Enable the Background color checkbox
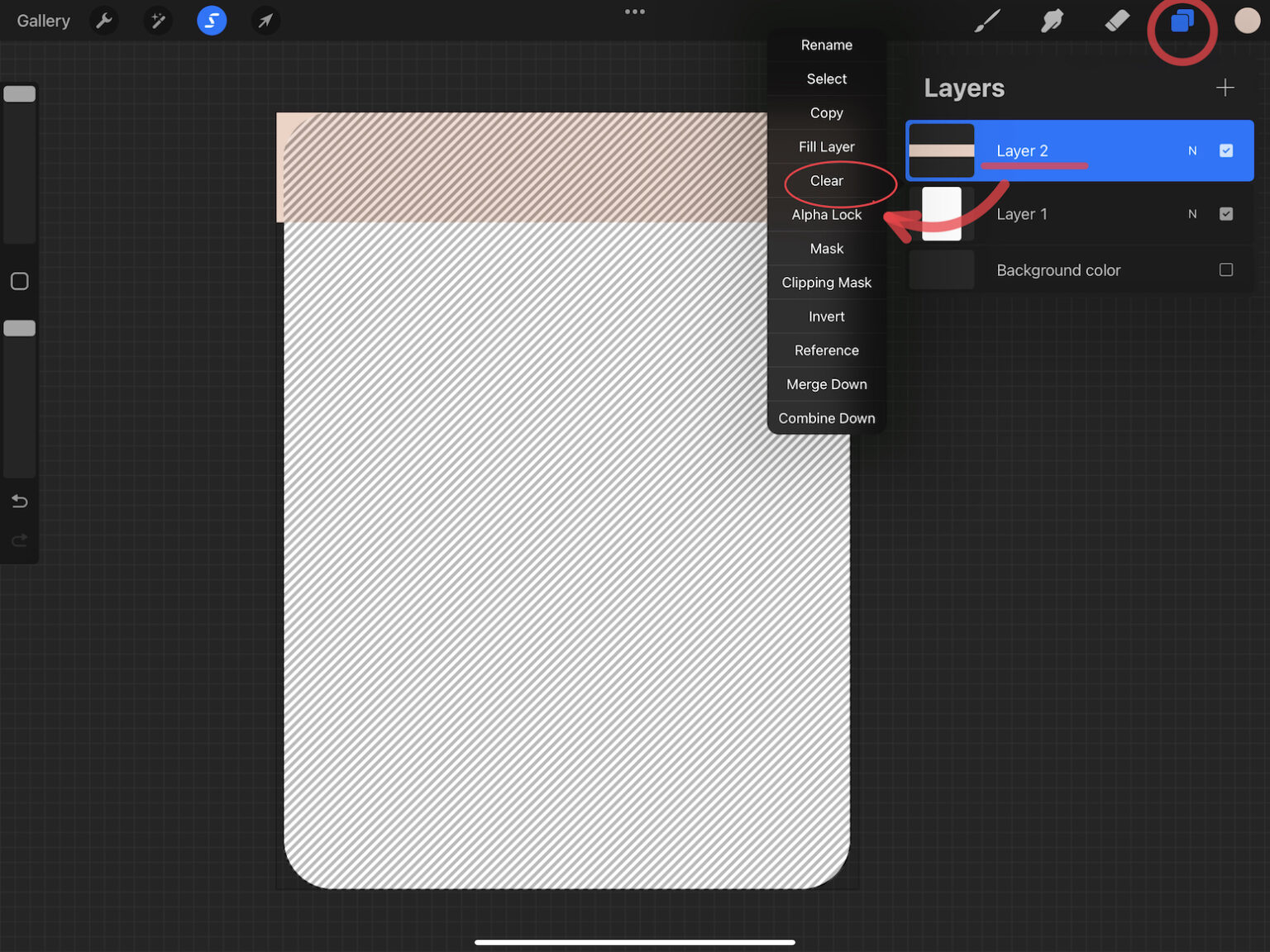 (1226, 269)
